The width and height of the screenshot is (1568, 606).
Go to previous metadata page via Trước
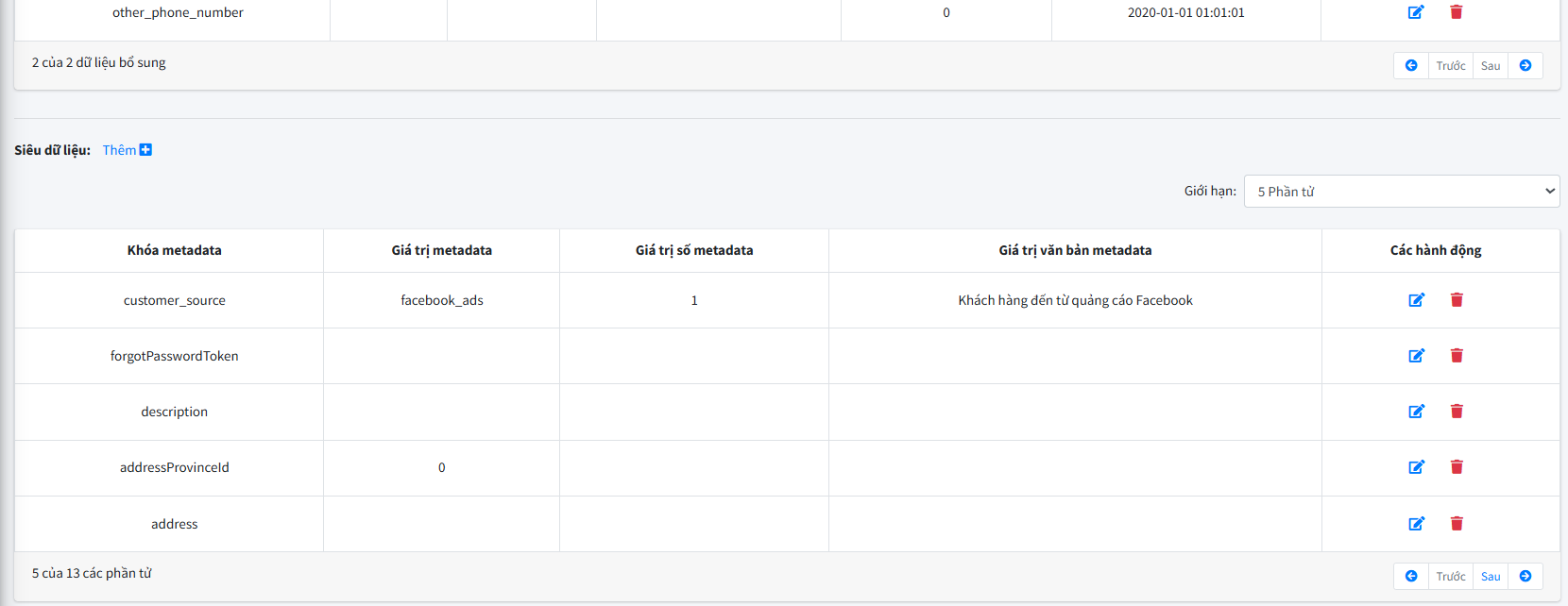pyautogui.click(x=1451, y=577)
